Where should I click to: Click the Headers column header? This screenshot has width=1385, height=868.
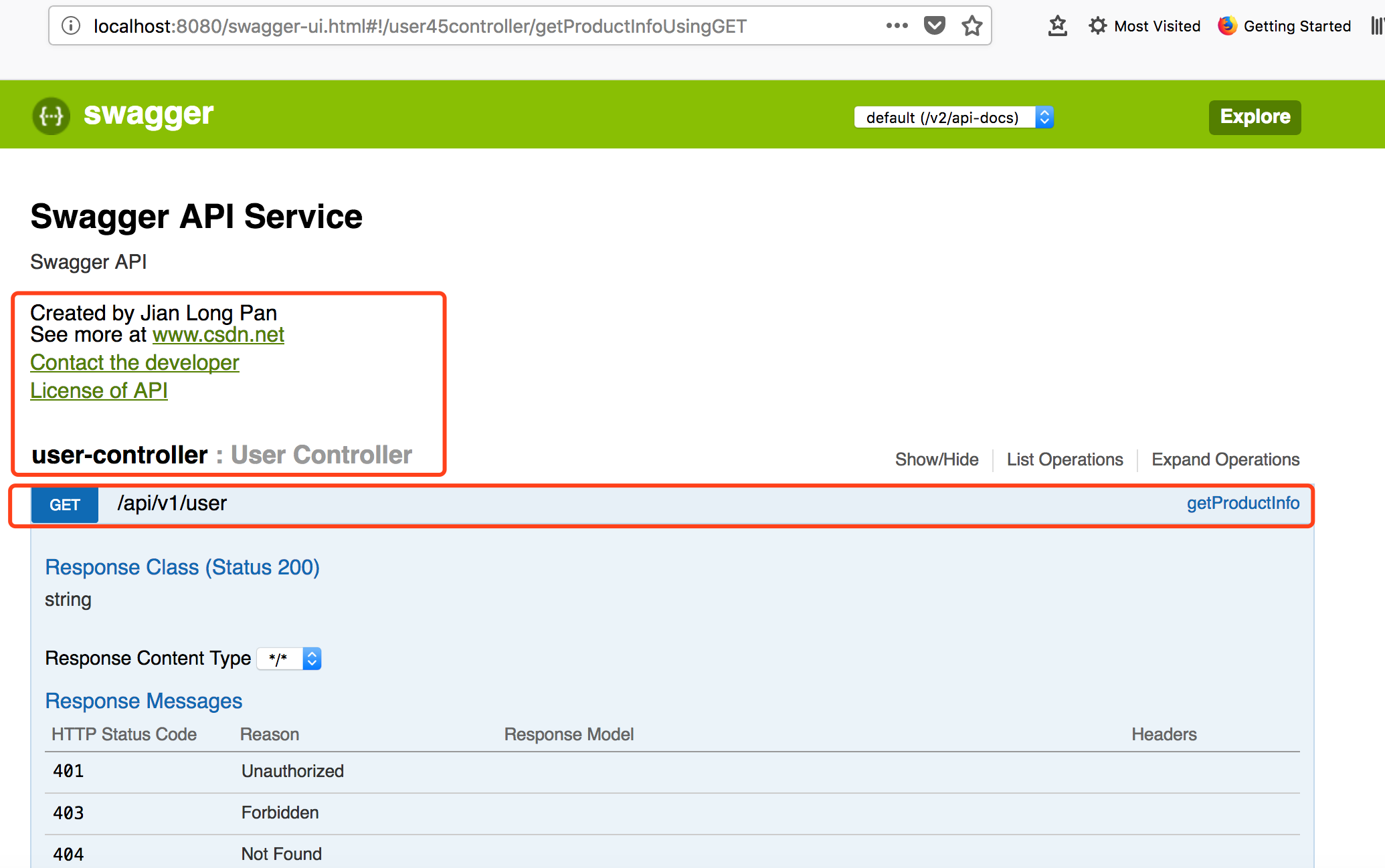pyautogui.click(x=1164, y=734)
